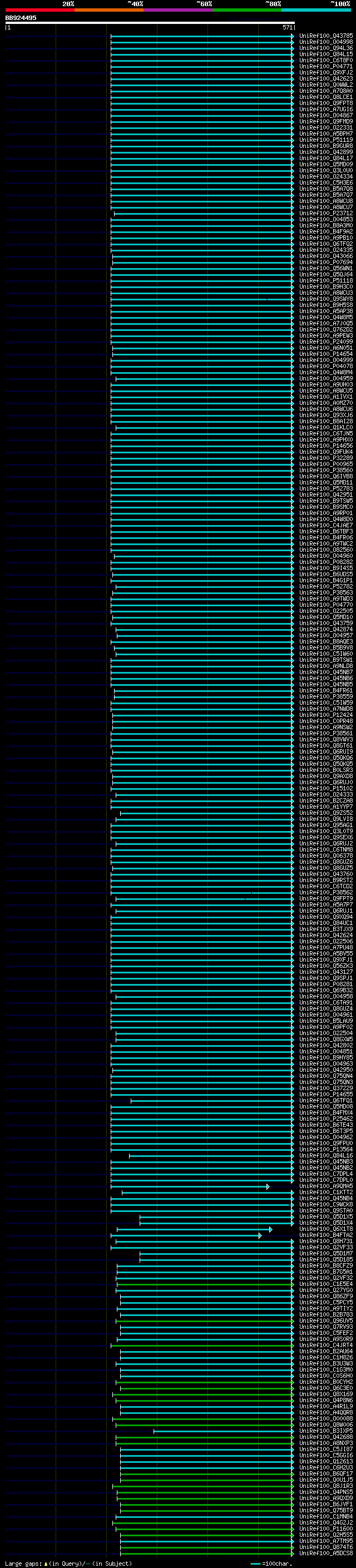Select hit label UniRef100_P52782
This screenshot has height=1568, width=356.
(325, 586)
